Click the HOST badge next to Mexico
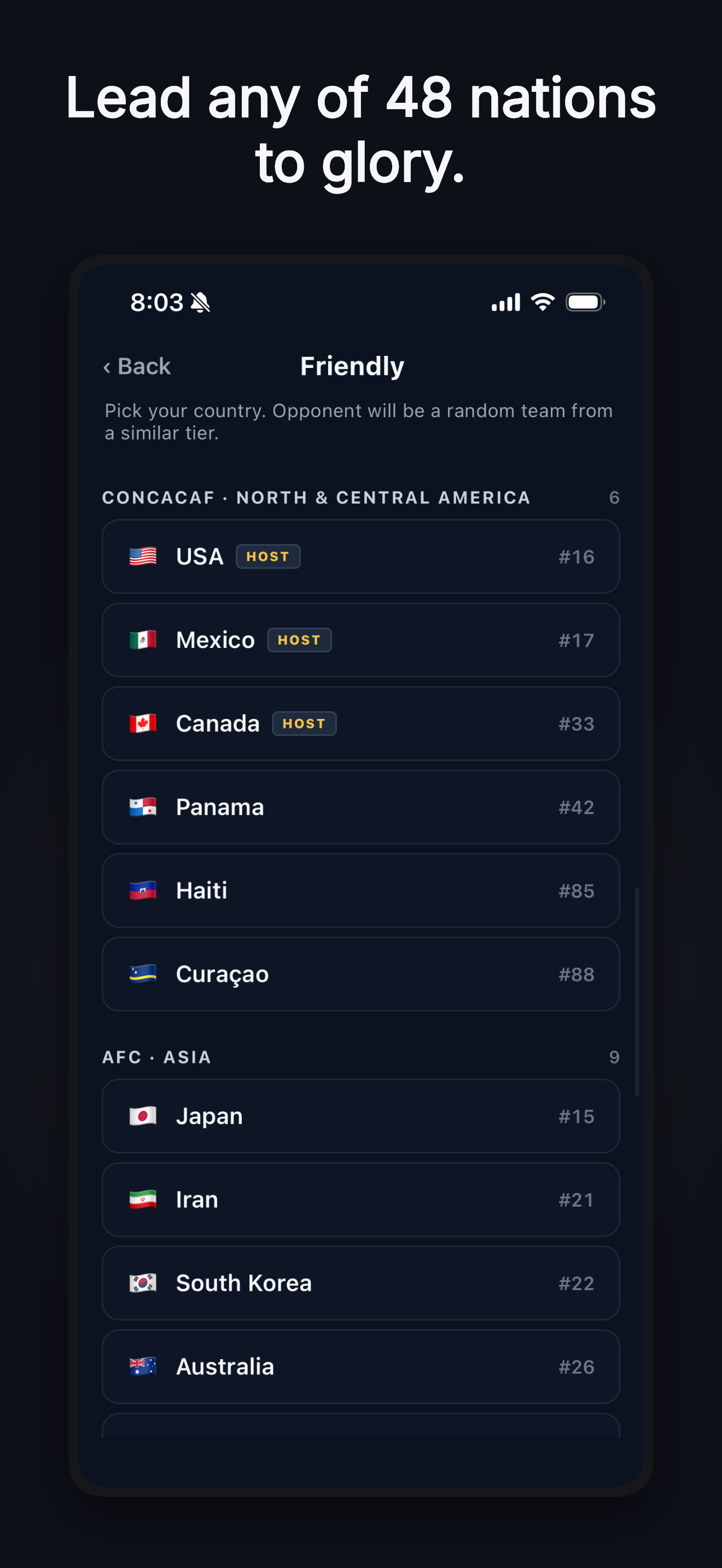The image size is (722, 1568). point(300,640)
